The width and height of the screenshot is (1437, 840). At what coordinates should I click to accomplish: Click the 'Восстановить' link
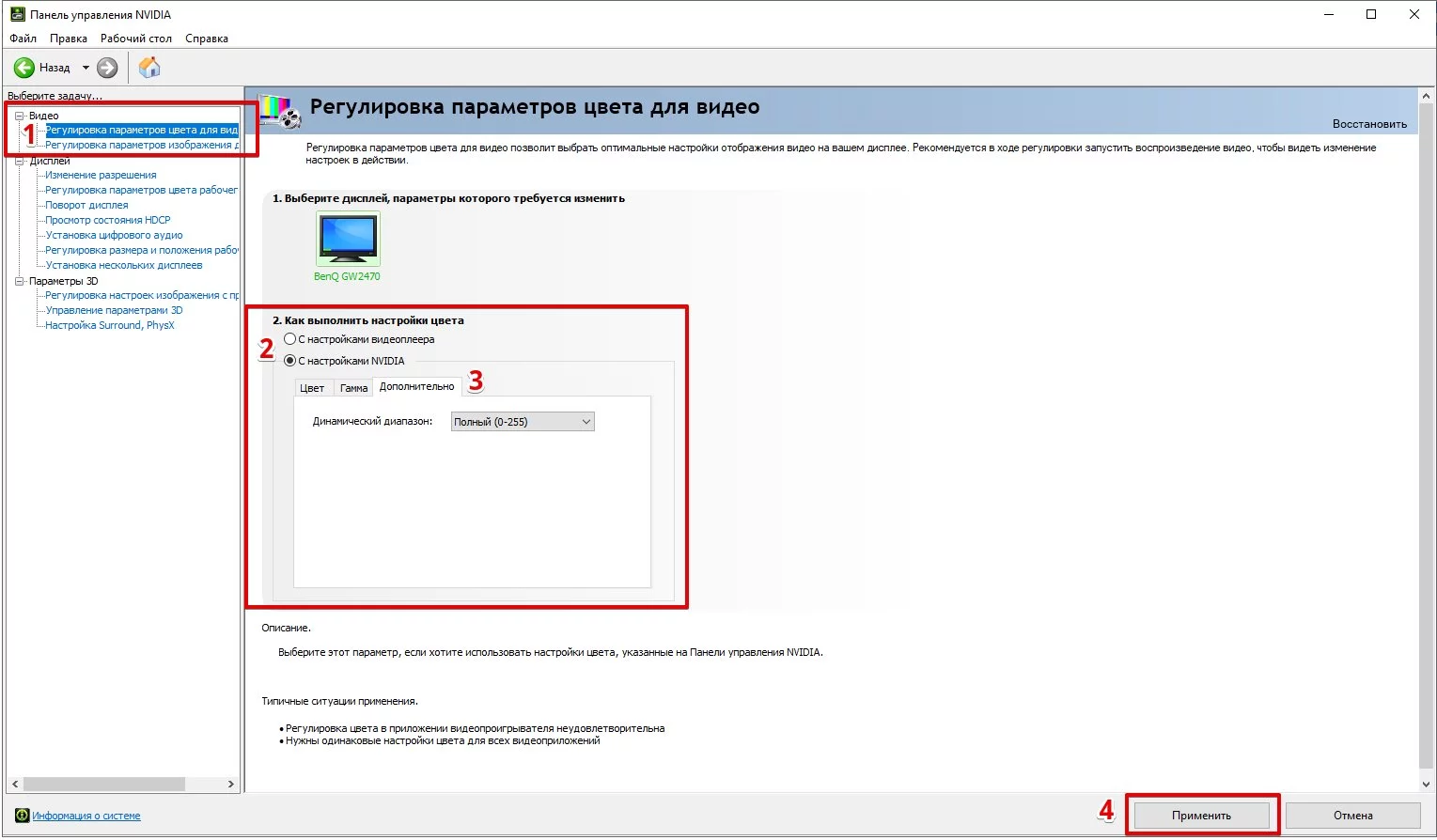(x=1369, y=124)
